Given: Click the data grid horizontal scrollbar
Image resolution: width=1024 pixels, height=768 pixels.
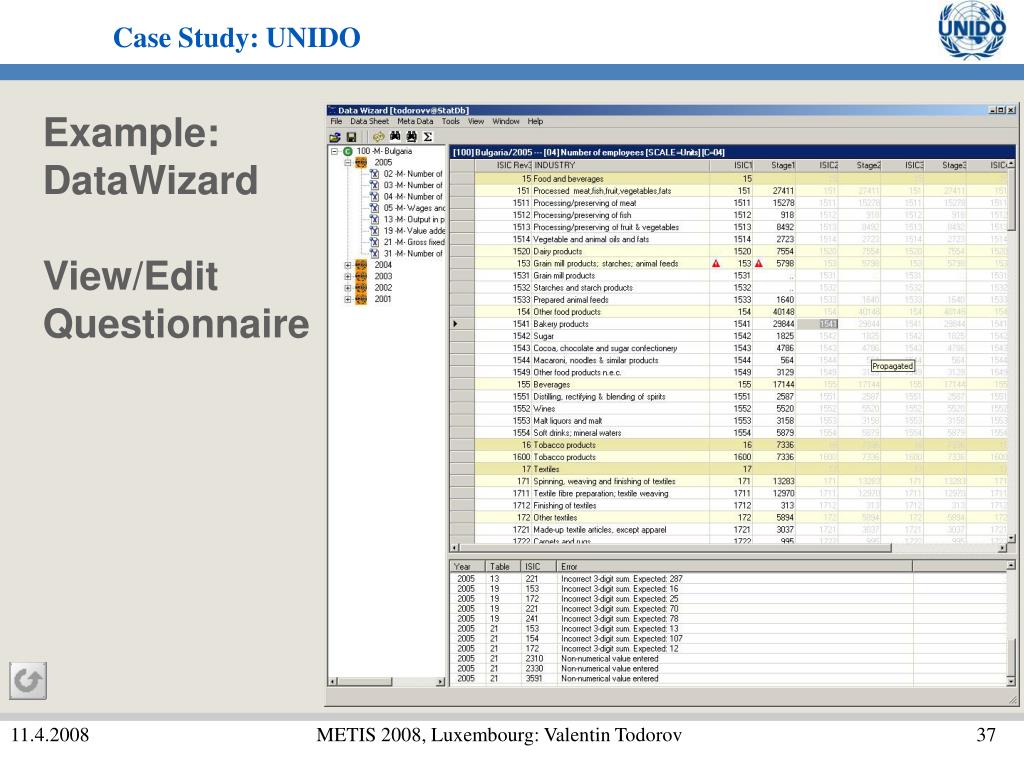Looking at the screenshot, I should point(729,548).
